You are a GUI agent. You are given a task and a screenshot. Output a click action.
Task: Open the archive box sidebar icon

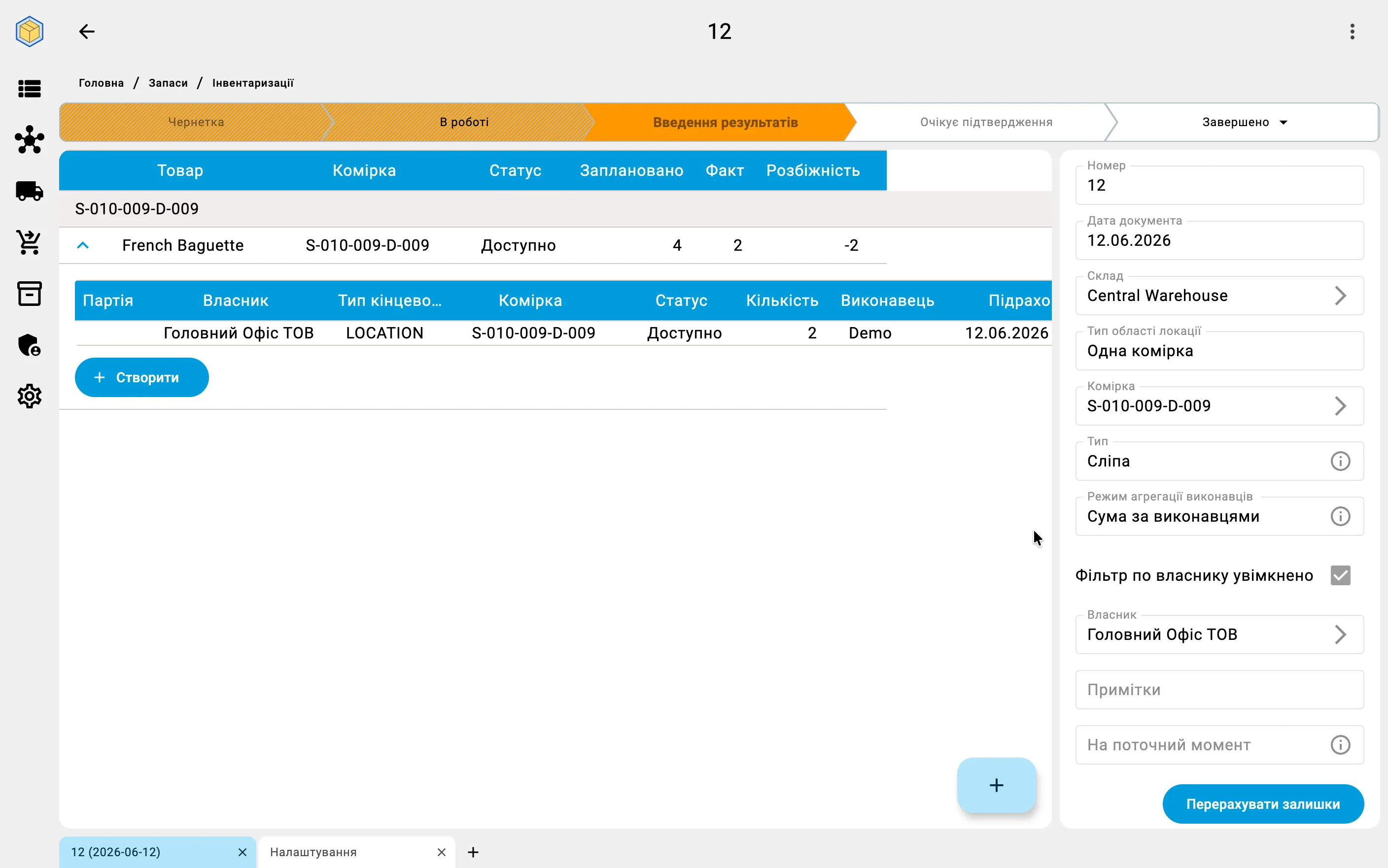(x=29, y=293)
